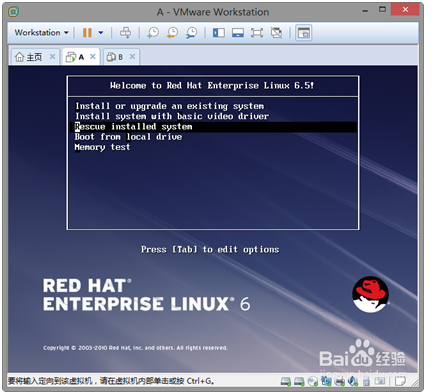436x392 pixels.
Task: Send Ctrl+Alt+Del to the guest
Action: point(125,33)
